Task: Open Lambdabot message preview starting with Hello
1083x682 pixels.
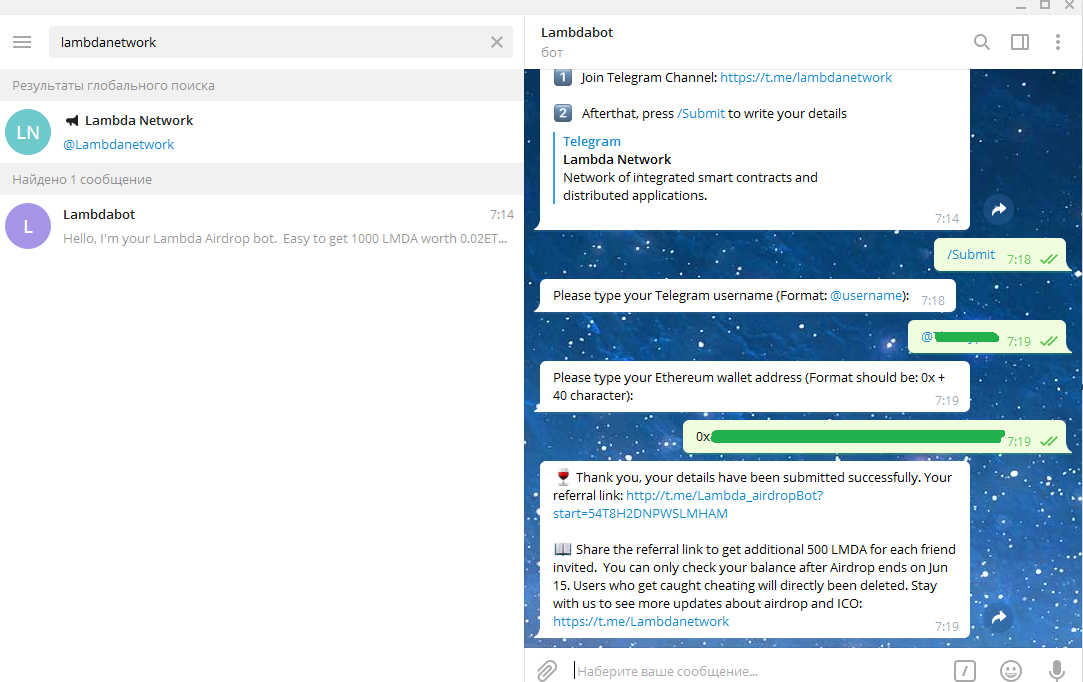Action: pos(285,238)
